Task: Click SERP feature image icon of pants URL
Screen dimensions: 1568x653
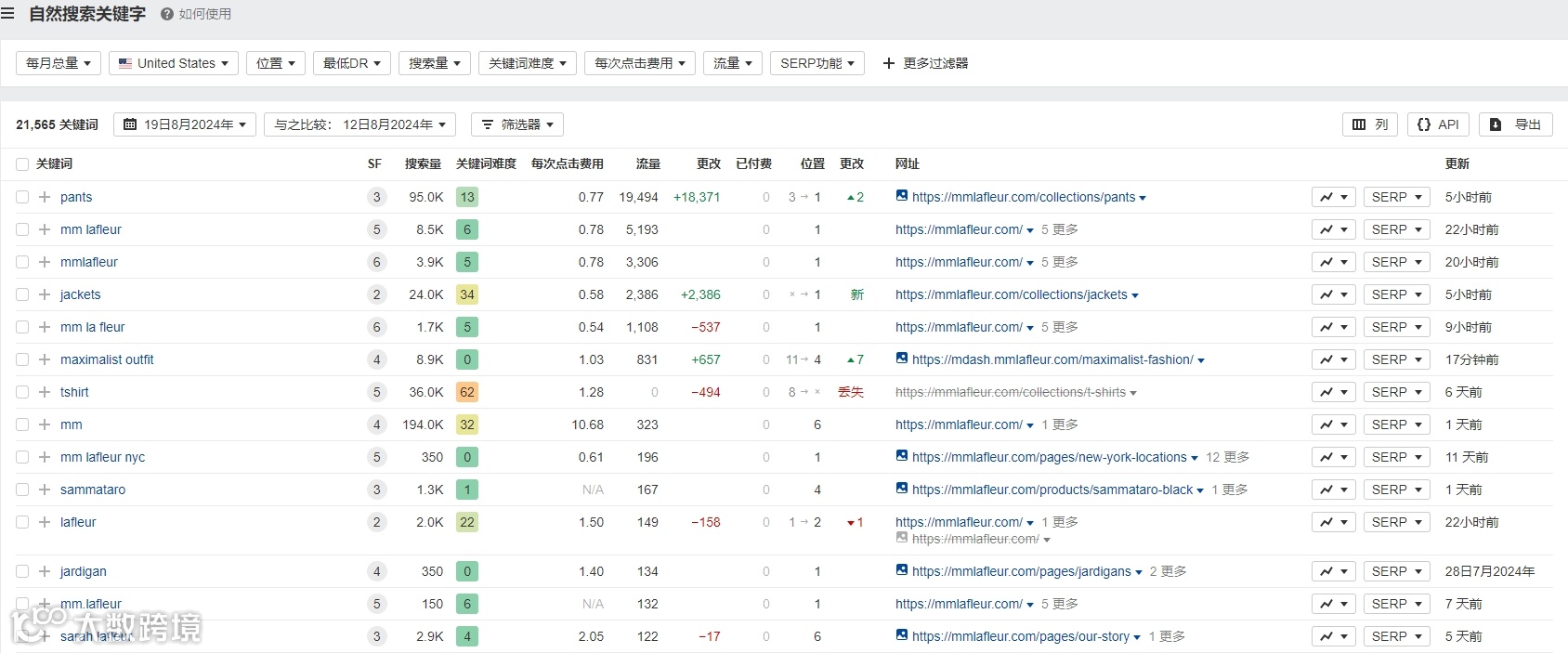Action: (x=902, y=196)
